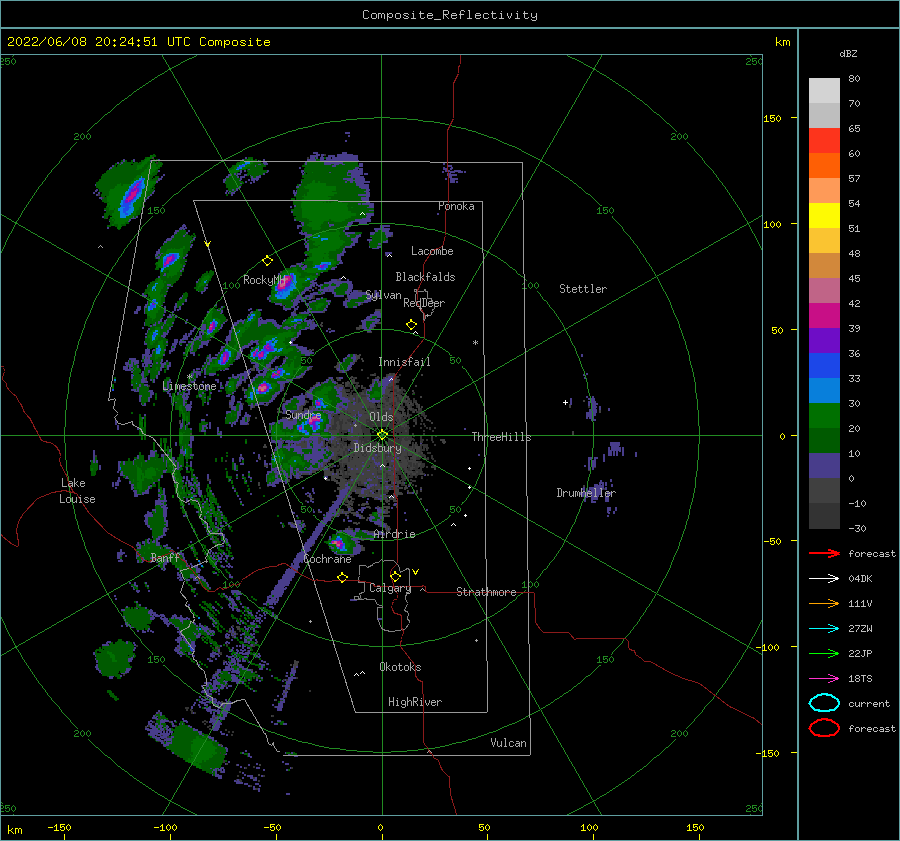Click the HighRiver town label
This screenshot has height=841, width=900.
[x=415, y=702]
